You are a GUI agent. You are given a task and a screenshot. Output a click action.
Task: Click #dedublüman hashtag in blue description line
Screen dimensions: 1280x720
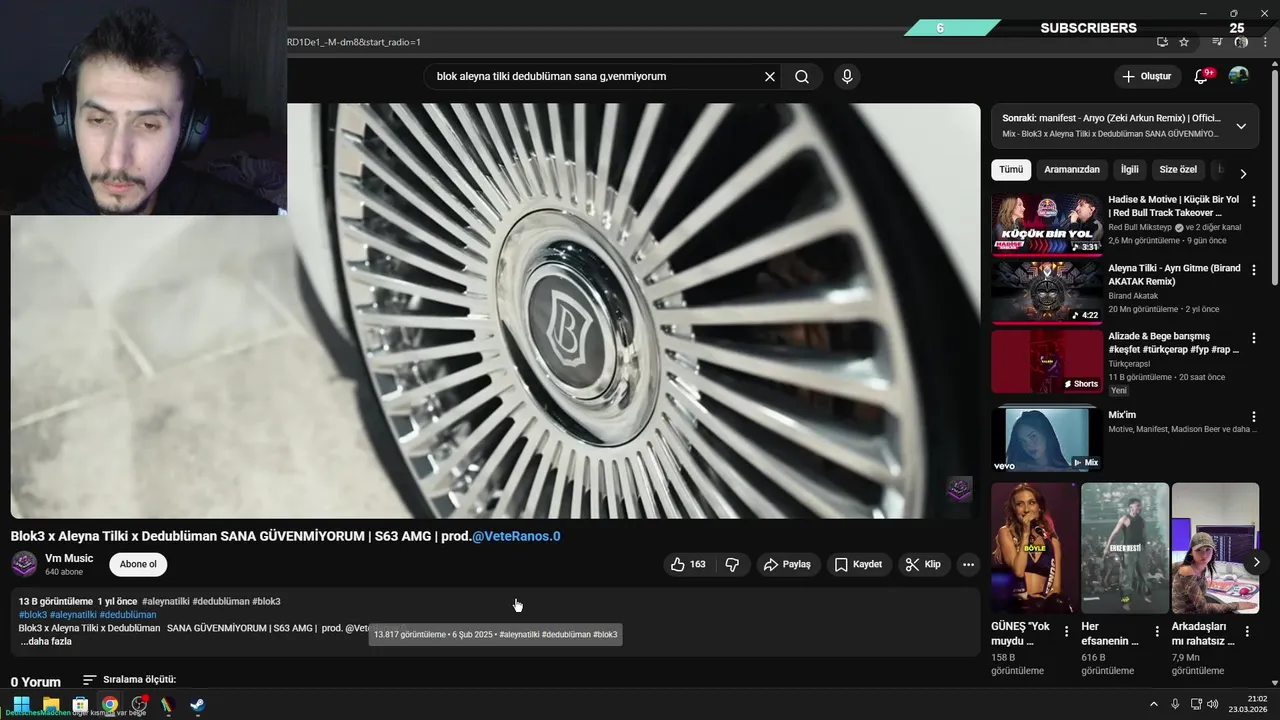pos(128,615)
